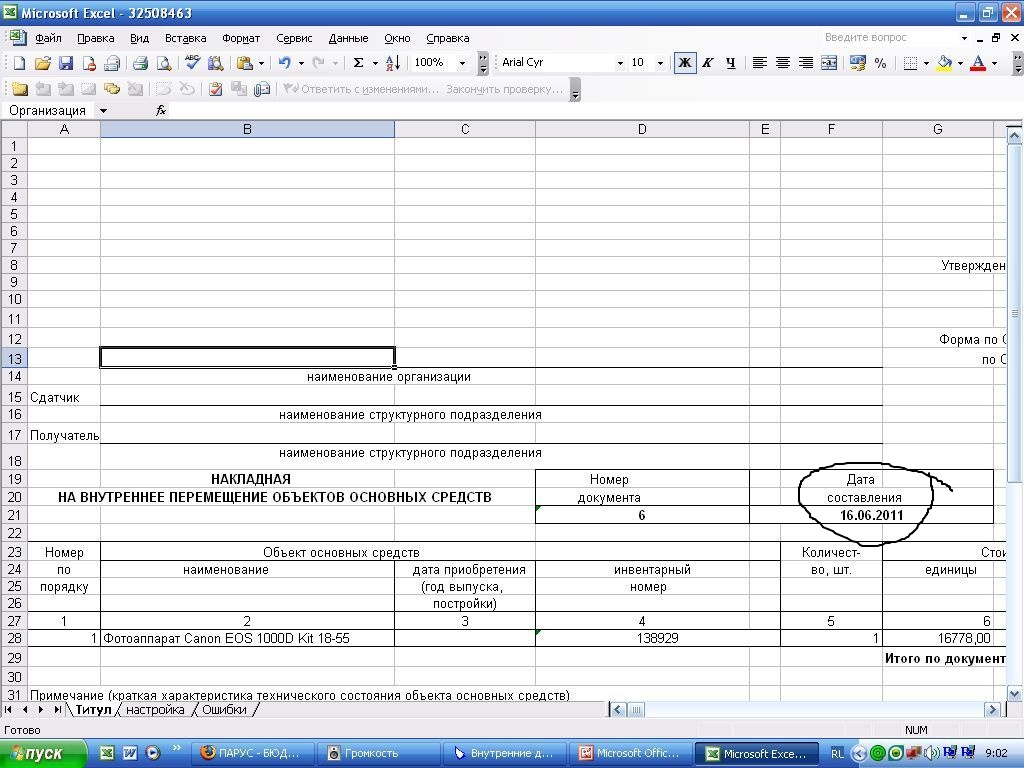Run the spelling check (ABC) icon
Screen dimensions: 1024x768
pos(192,63)
